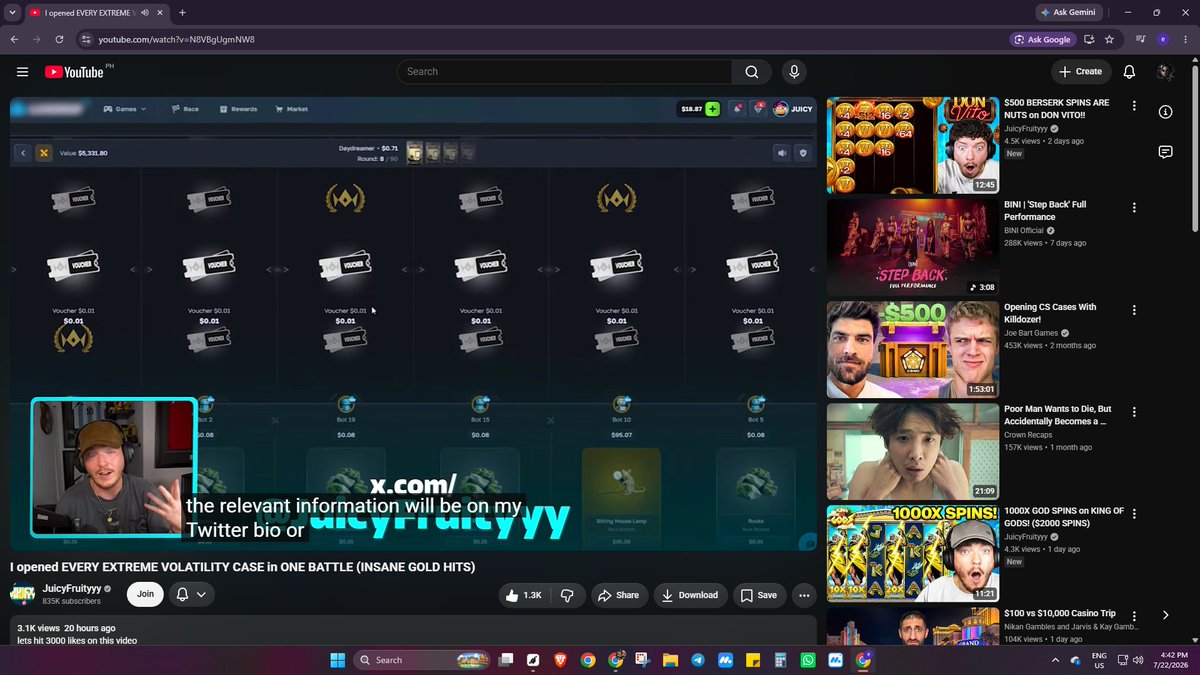Click the next arrow beside Casino Trip video
This screenshot has height=675, width=1200.
coord(1165,615)
